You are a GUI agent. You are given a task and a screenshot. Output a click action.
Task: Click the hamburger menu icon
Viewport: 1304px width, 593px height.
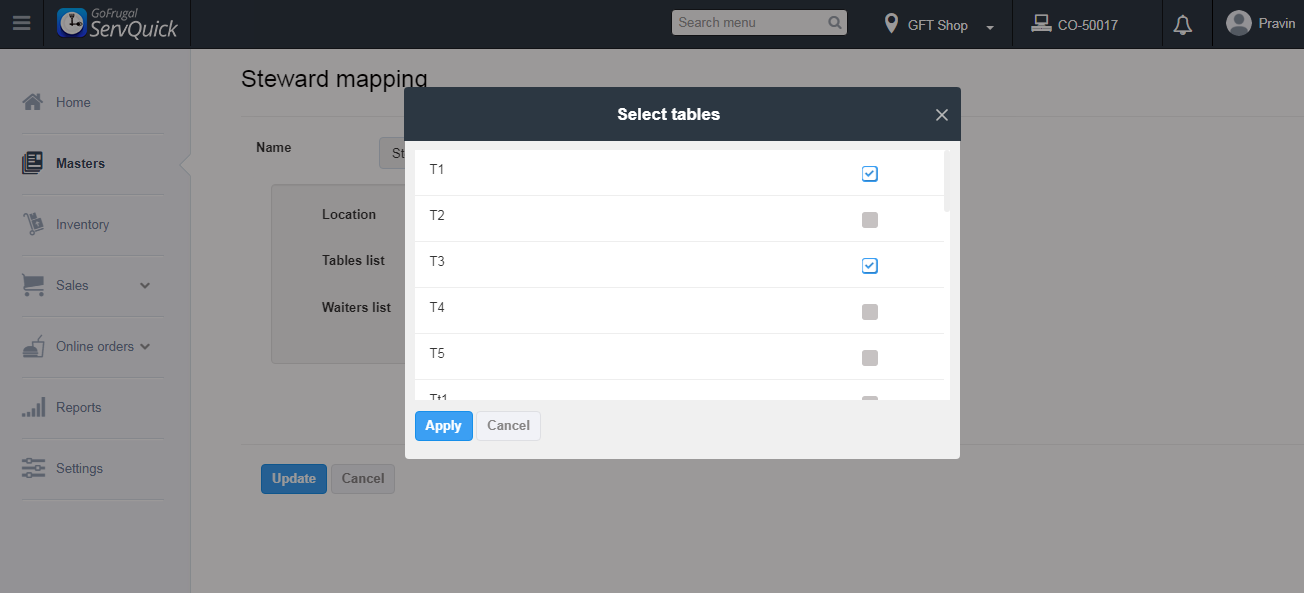pos(21,24)
